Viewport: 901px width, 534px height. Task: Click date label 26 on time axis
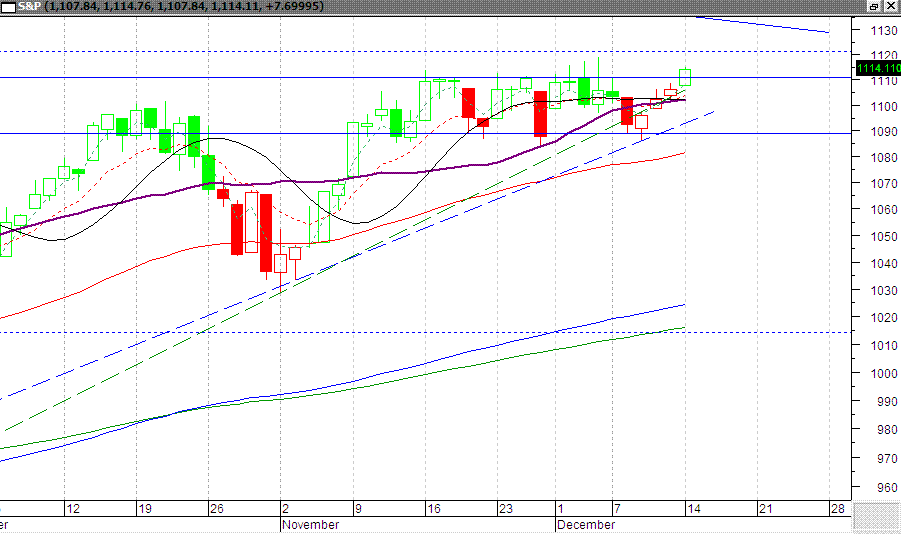[x=217, y=509]
